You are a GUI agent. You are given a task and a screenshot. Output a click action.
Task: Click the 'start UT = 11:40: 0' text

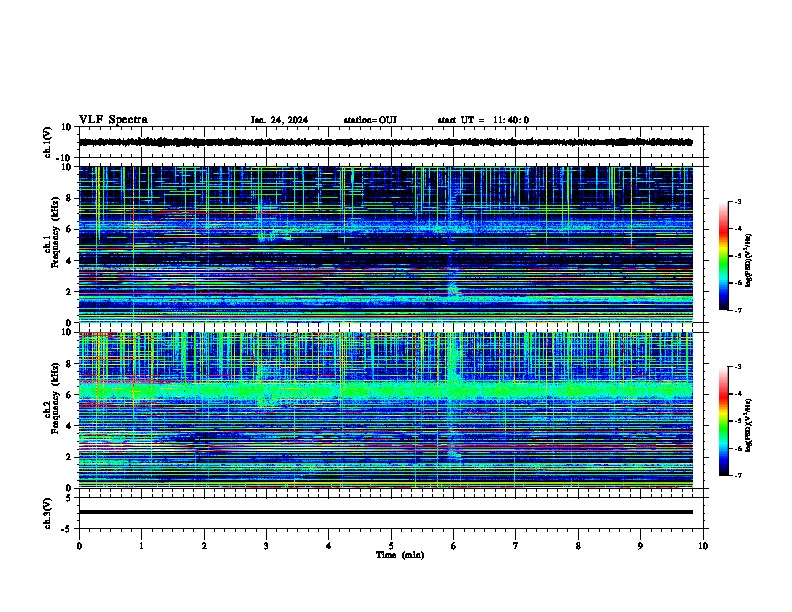pos(483,120)
